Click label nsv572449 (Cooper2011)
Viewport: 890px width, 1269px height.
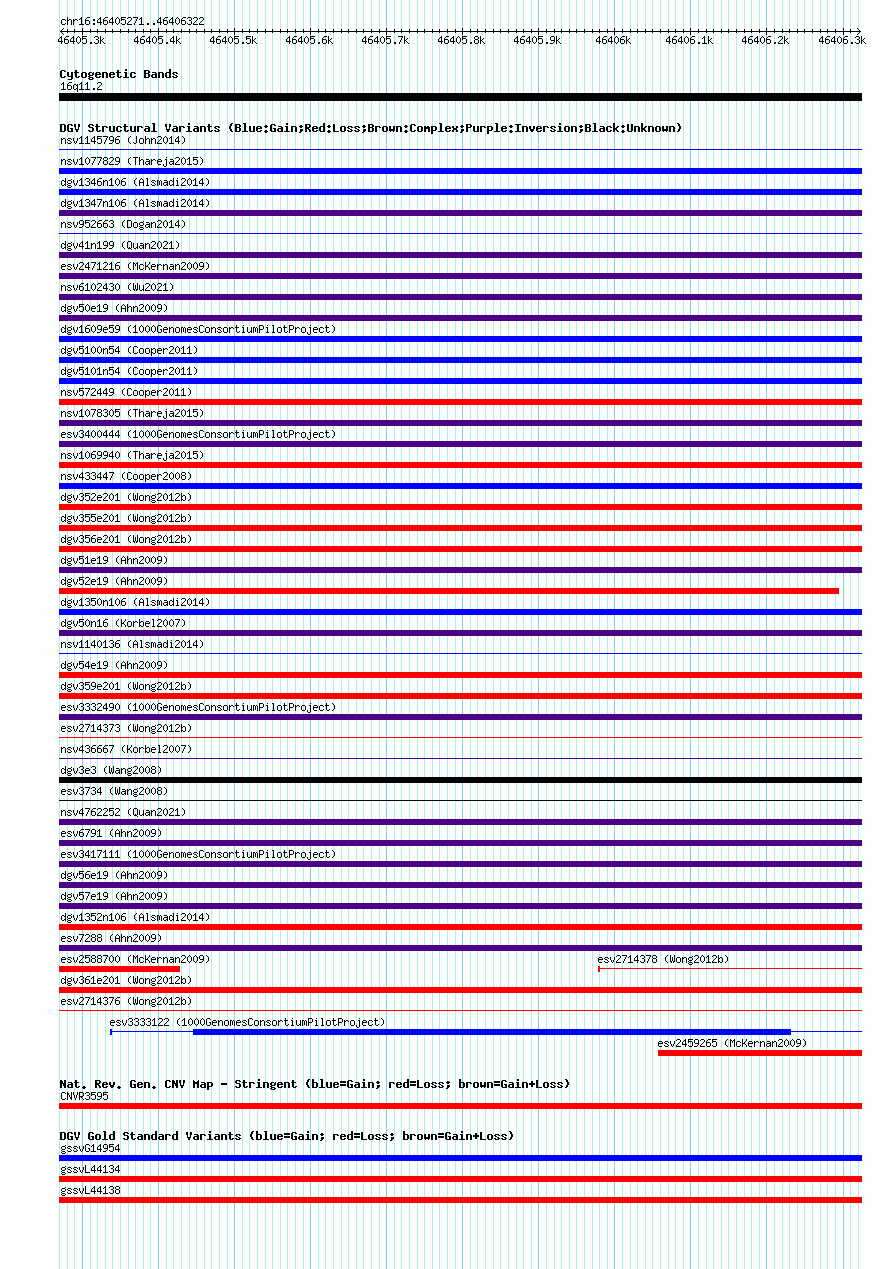click(x=126, y=392)
